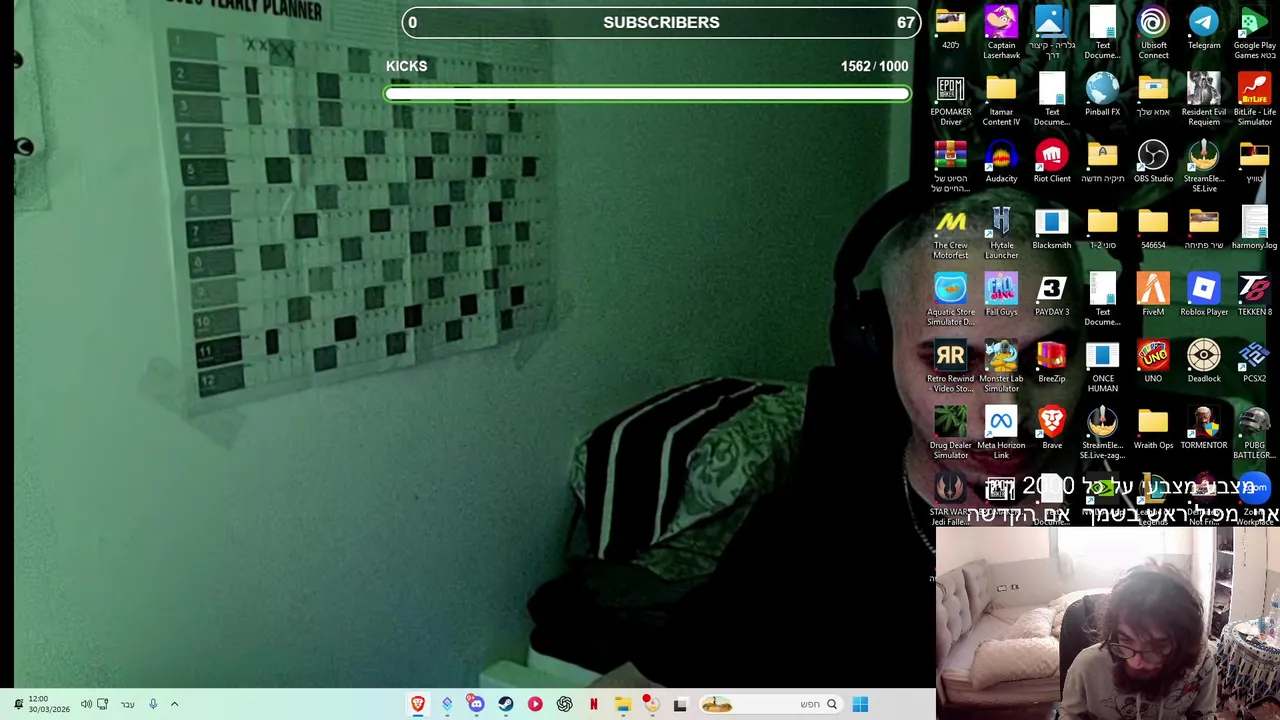Click the taskbar search box

[x=770, y=704]
